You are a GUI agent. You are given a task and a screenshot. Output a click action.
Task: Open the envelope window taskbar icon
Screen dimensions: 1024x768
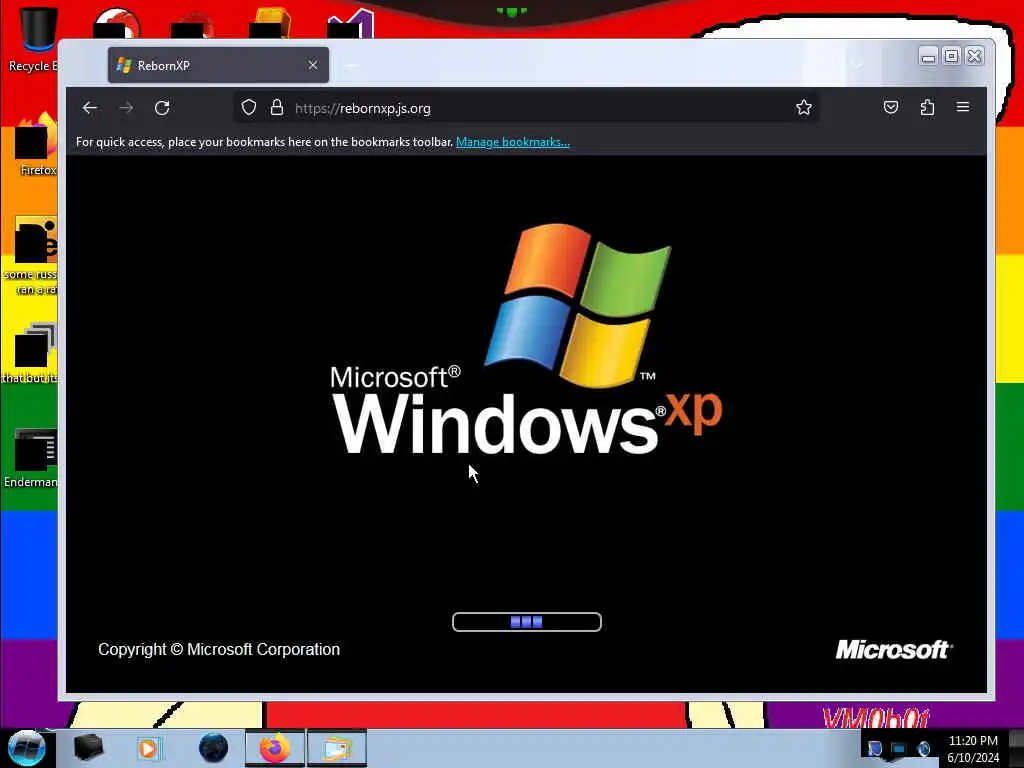[336, 748]
